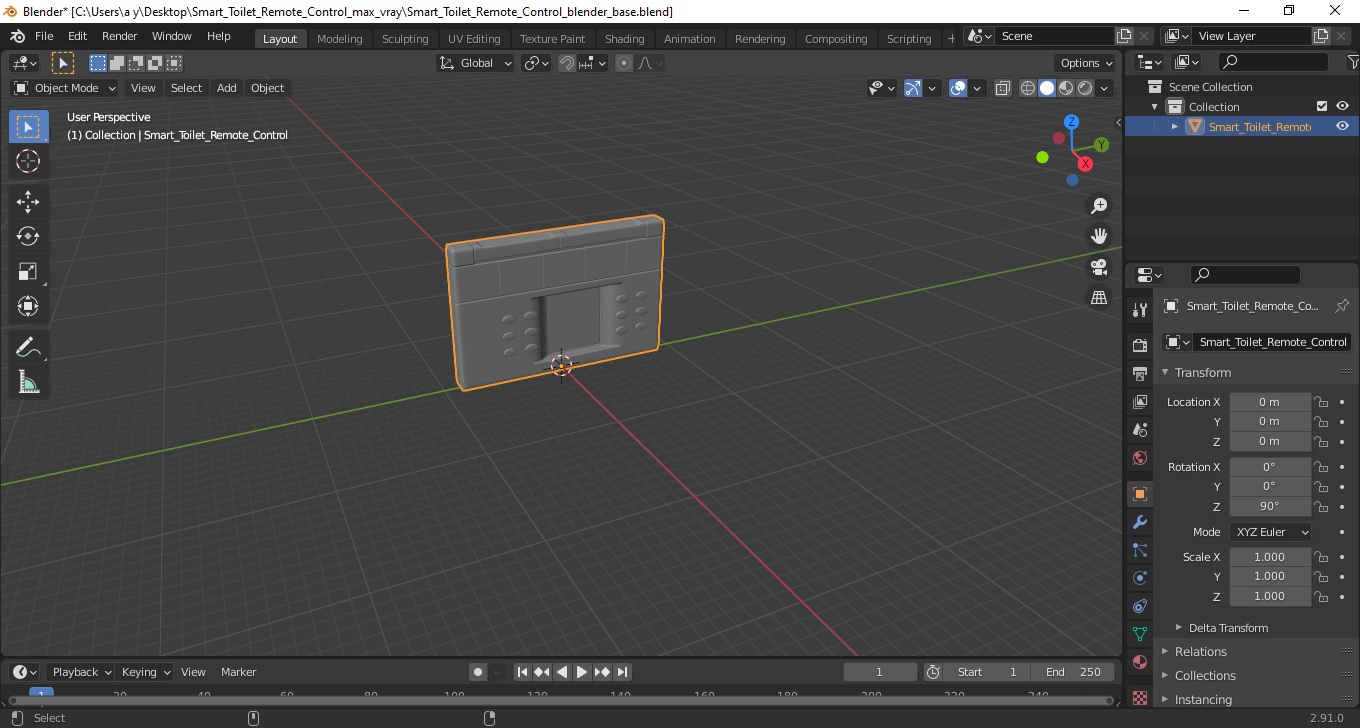Jump to the timeline end frame
The width and height of the screenshot is (1360, 728).
pos(622,672)
